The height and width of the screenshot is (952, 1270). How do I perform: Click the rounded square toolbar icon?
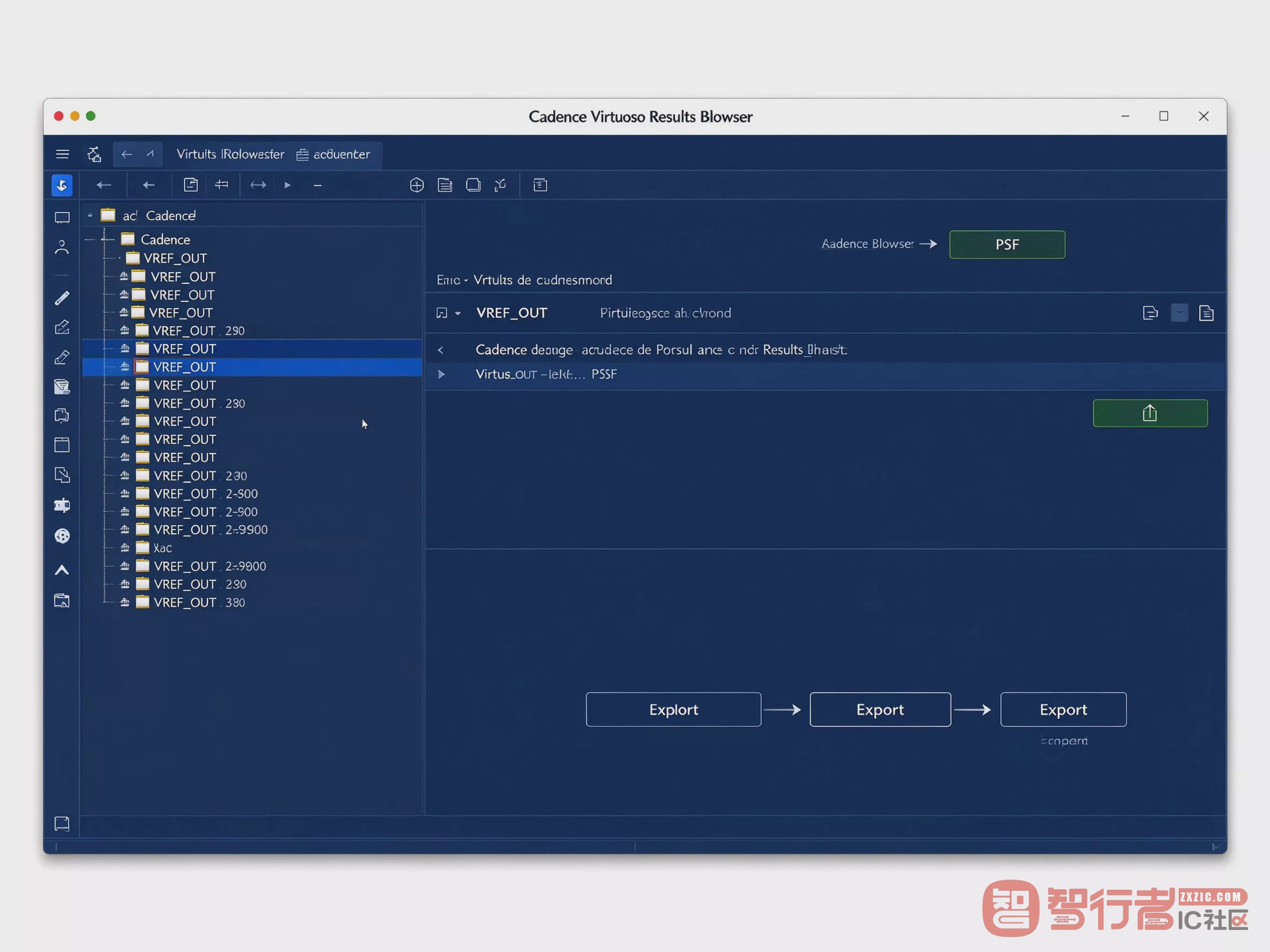click(x=473, y=185)
